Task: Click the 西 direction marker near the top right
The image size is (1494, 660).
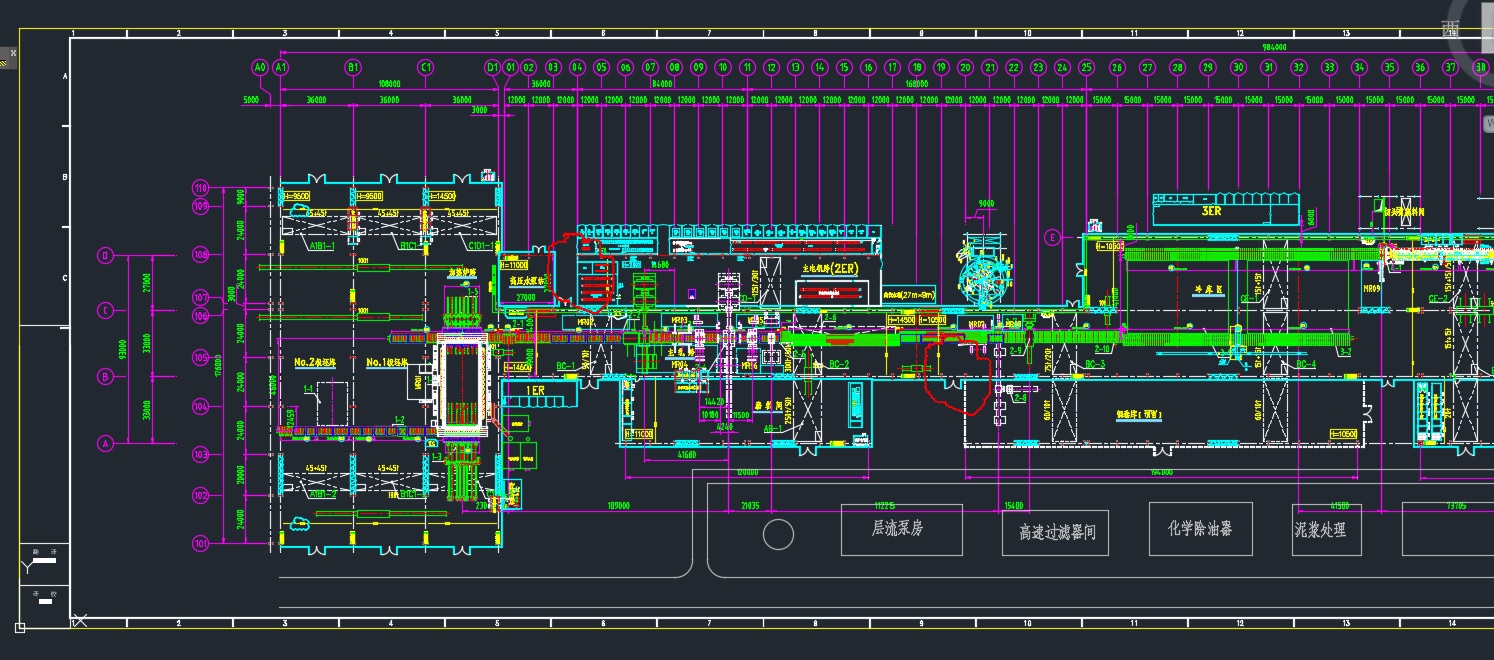Action: click(1449, 27)
